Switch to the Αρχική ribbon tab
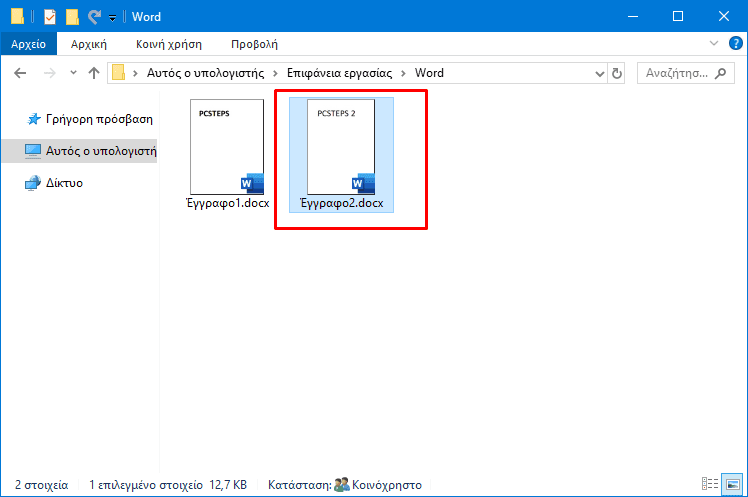This screenshot has height=497, width=748. click(x=89, y=44)
